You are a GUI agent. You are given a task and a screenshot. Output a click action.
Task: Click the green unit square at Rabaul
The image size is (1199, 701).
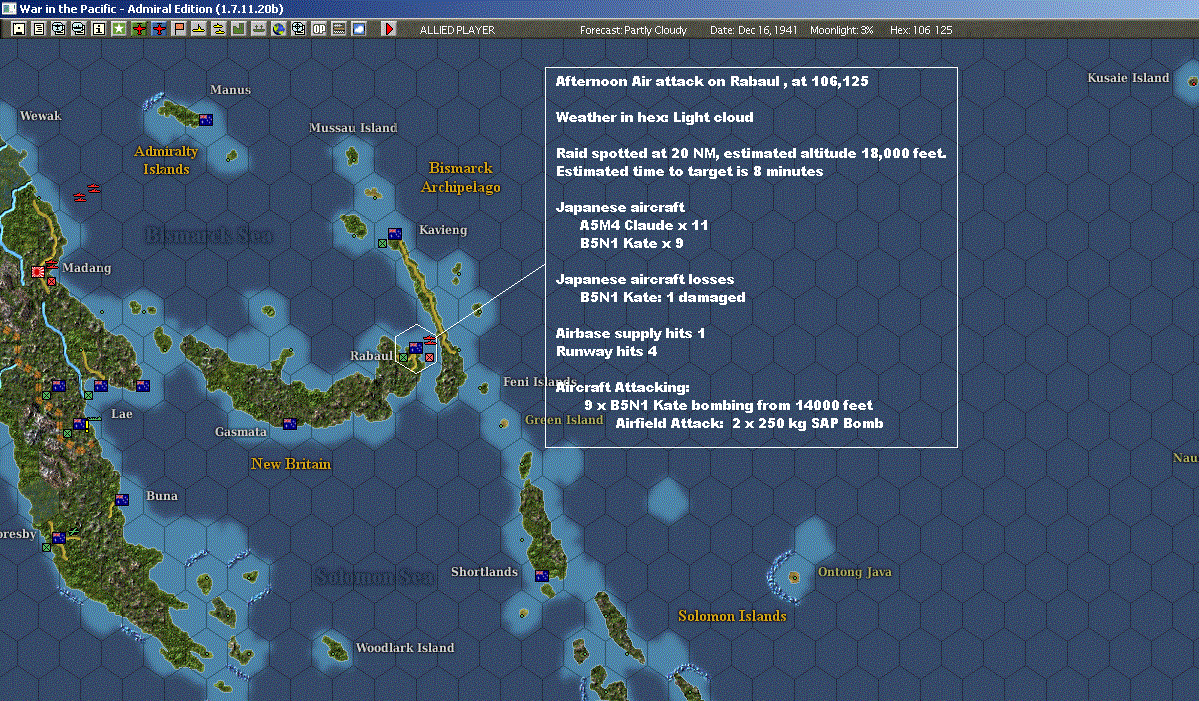404,358
